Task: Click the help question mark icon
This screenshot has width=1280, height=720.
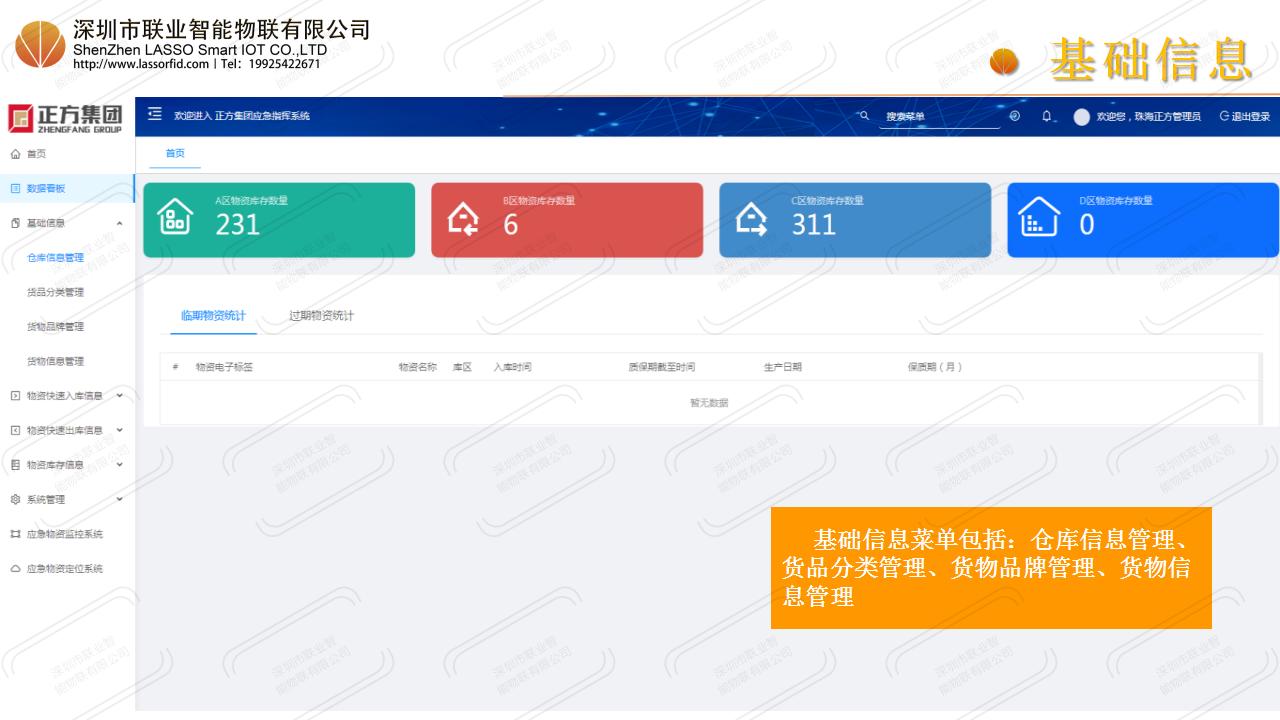Action: point(1015,116)
